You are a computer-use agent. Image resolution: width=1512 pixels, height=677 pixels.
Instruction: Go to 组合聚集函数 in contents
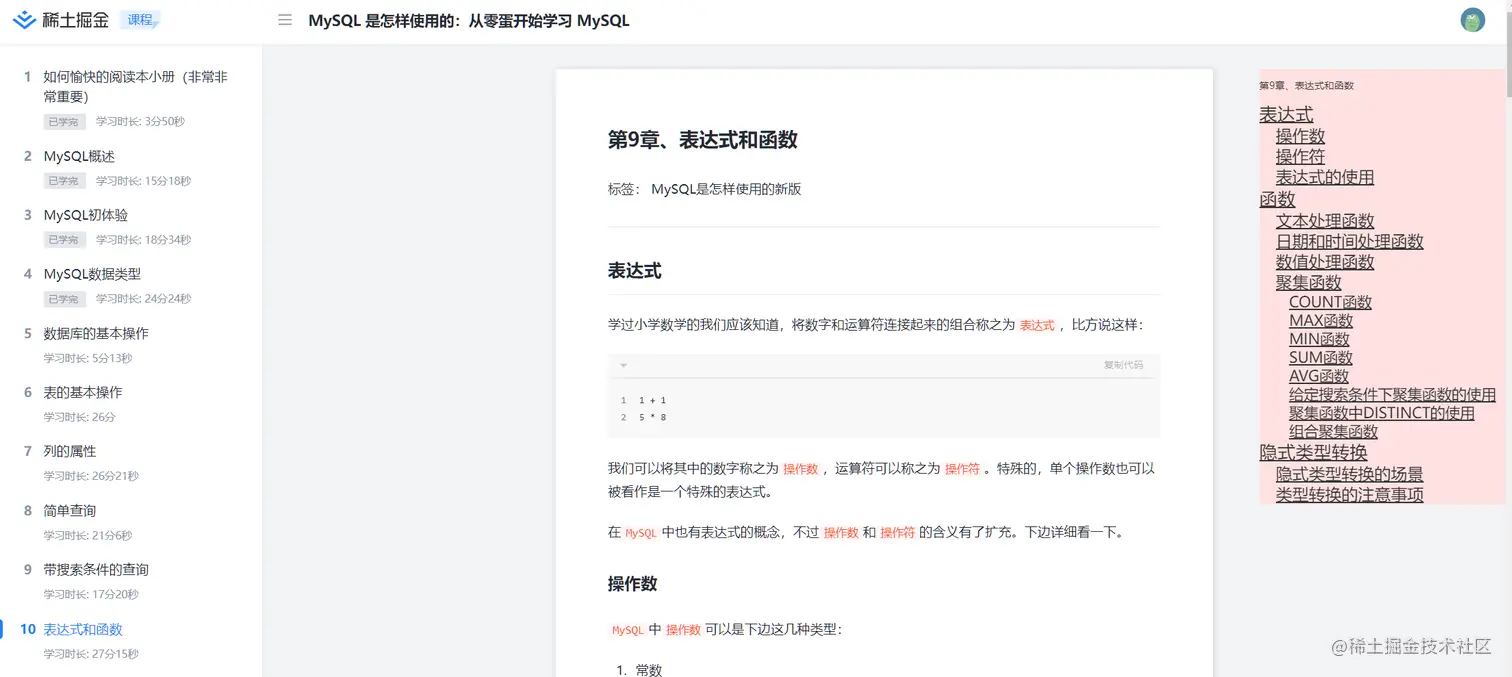coord(1333,432)
